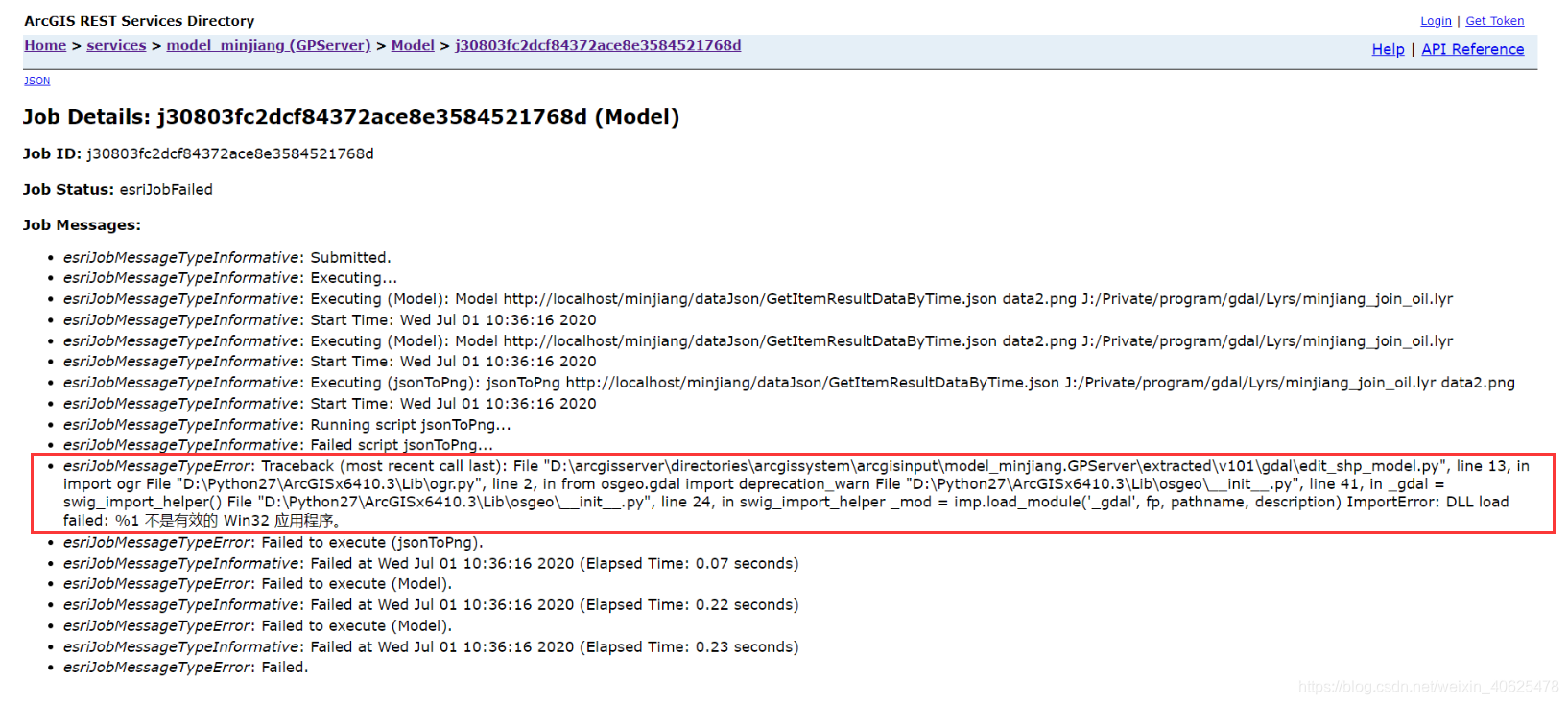Go to the services breadcrumb link
This screenshot has height=704, width=1568.
116,45
